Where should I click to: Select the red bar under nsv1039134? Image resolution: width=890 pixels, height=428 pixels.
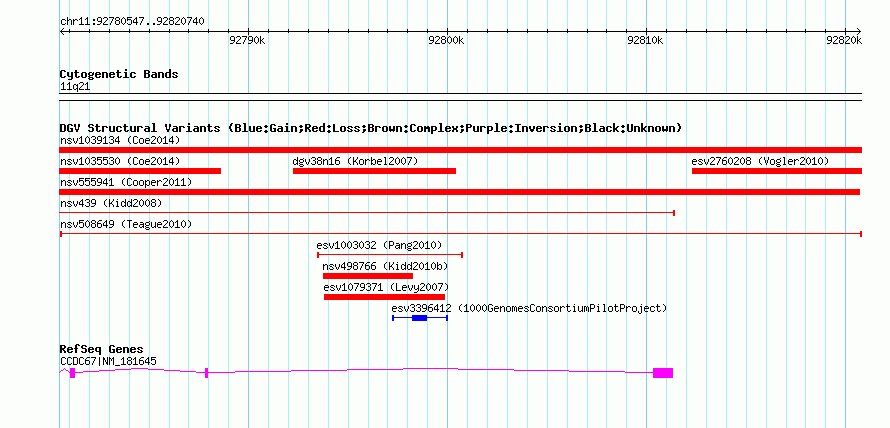(x=460, y=150)
